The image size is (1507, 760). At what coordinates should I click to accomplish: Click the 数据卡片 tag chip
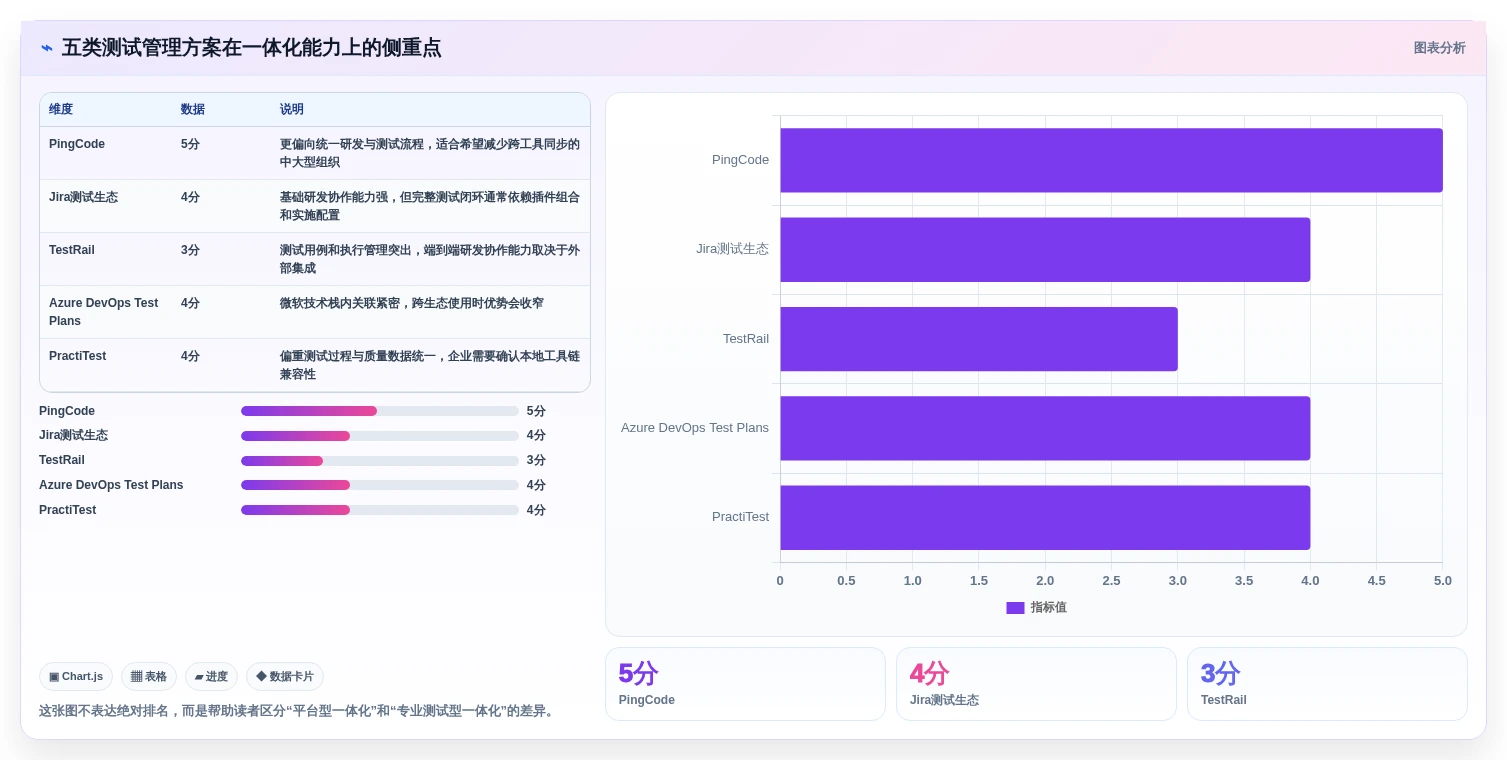(x=285, y=677)
